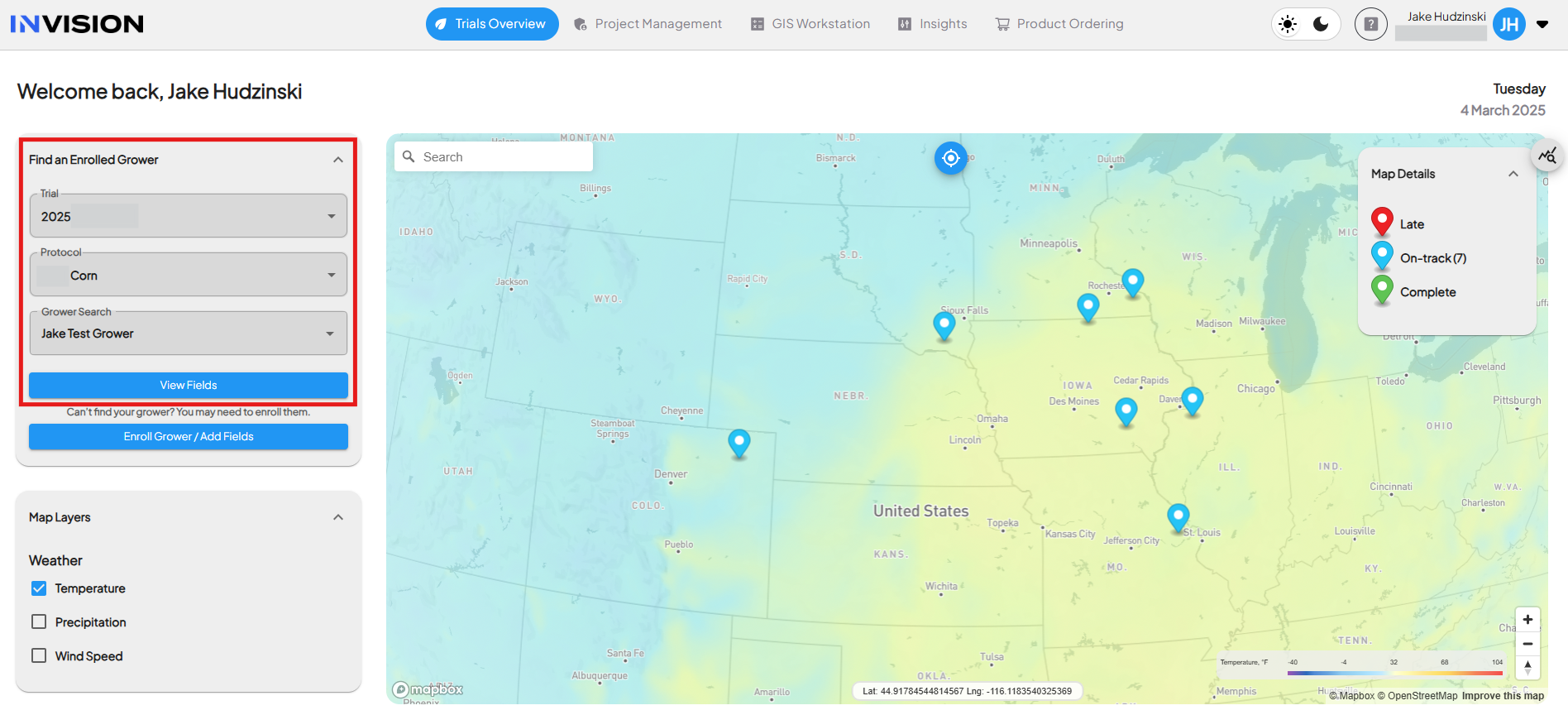Open the Protocol dropdown showing Corn
Screen dimensions: 1568x715
coord(189,276)
